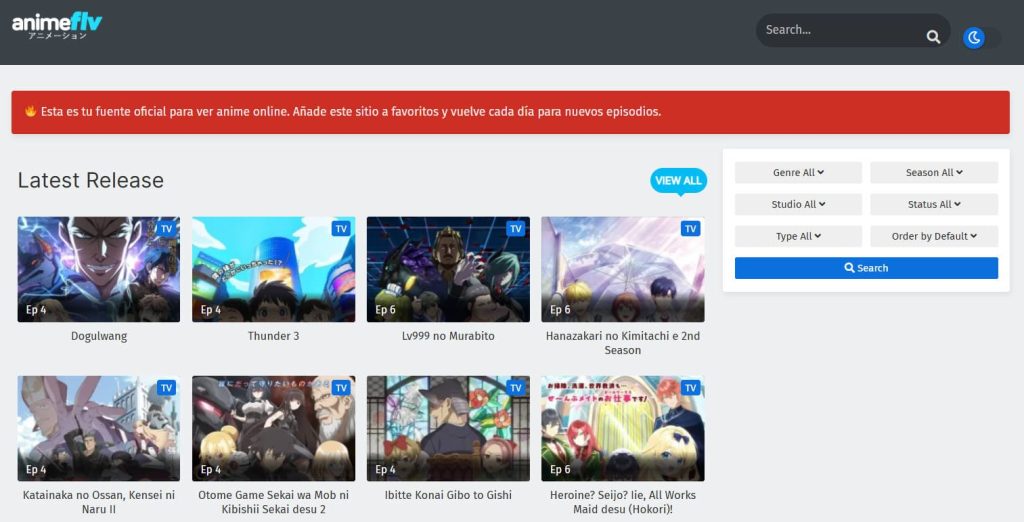The height and width of the screenshot is (522, 1024).
Task: Click TV badge on Hanazakari no Kimitachi card
Action: tap(690, 229)
